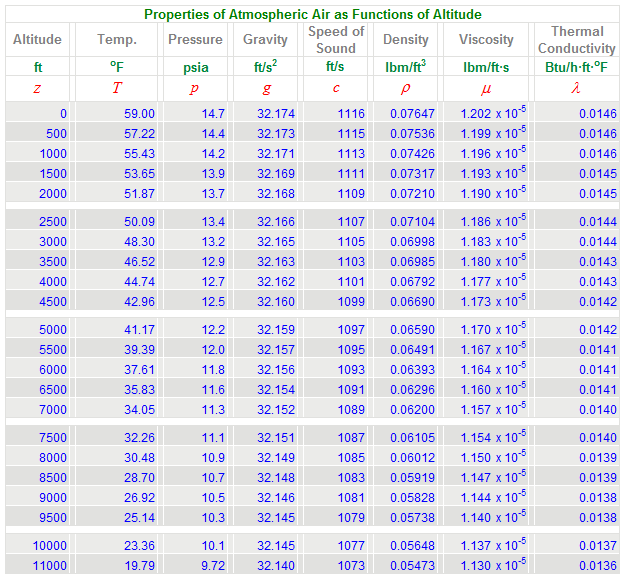
Task: Select viscosity '1.173 x 10-5'
Action: click(493, 301)
